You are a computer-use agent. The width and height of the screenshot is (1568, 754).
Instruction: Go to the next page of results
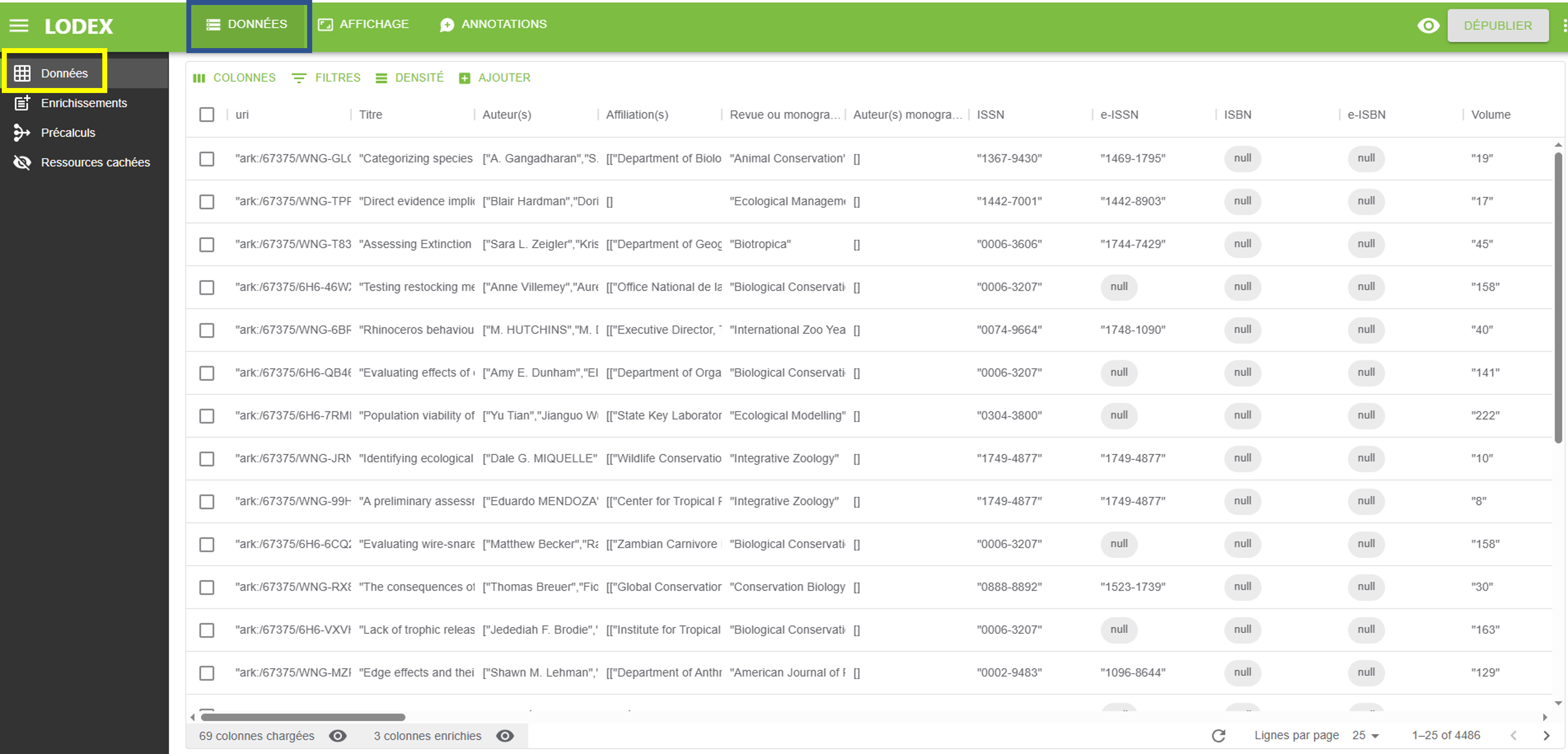[x=1546, y=736]
